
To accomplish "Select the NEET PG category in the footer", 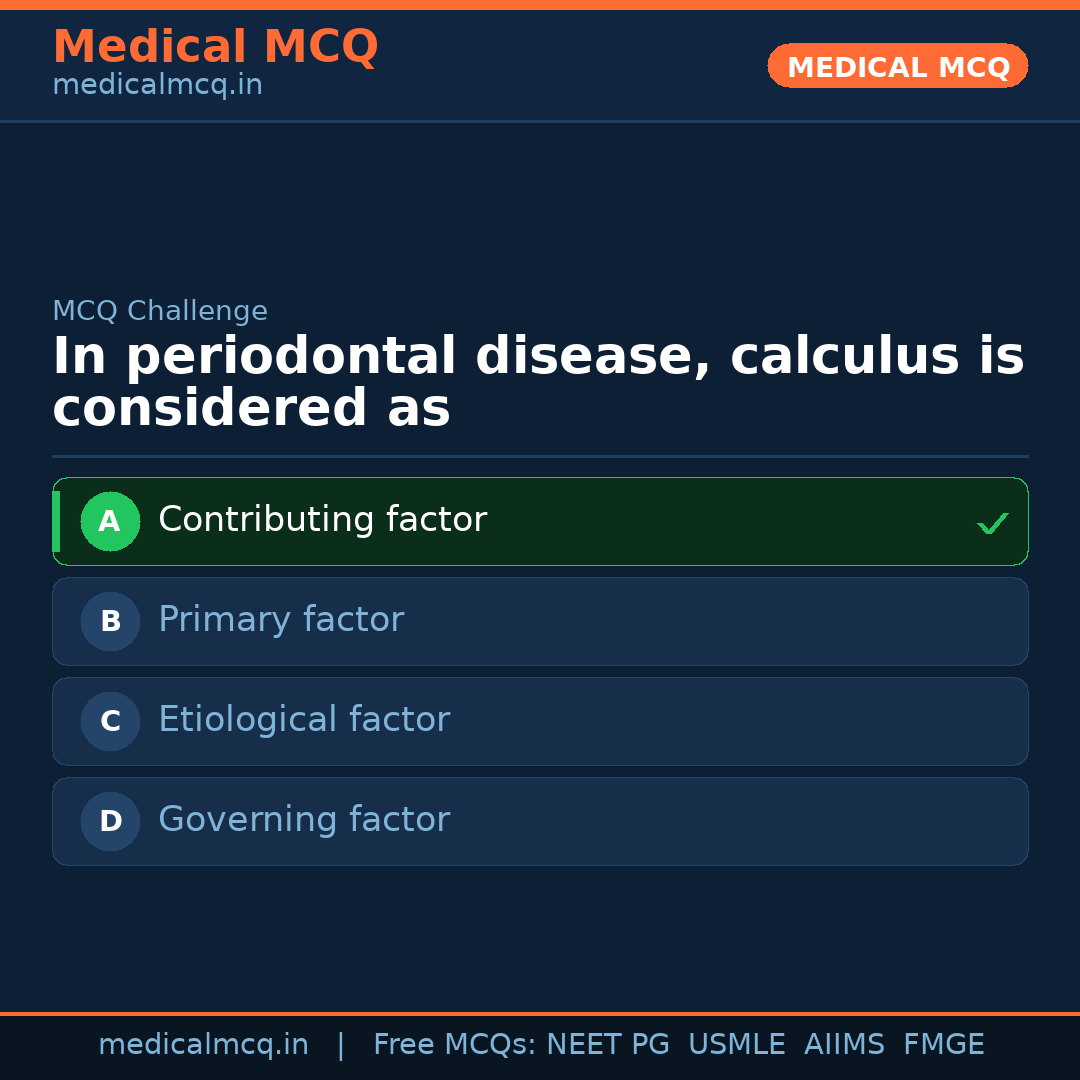I will (x=607, y=1043).
